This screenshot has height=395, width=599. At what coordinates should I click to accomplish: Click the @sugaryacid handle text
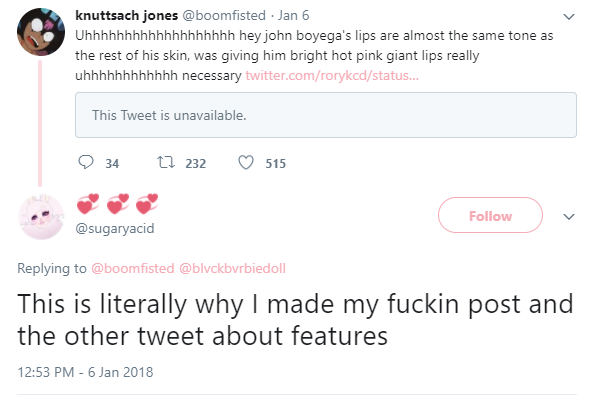pos(115,228)
